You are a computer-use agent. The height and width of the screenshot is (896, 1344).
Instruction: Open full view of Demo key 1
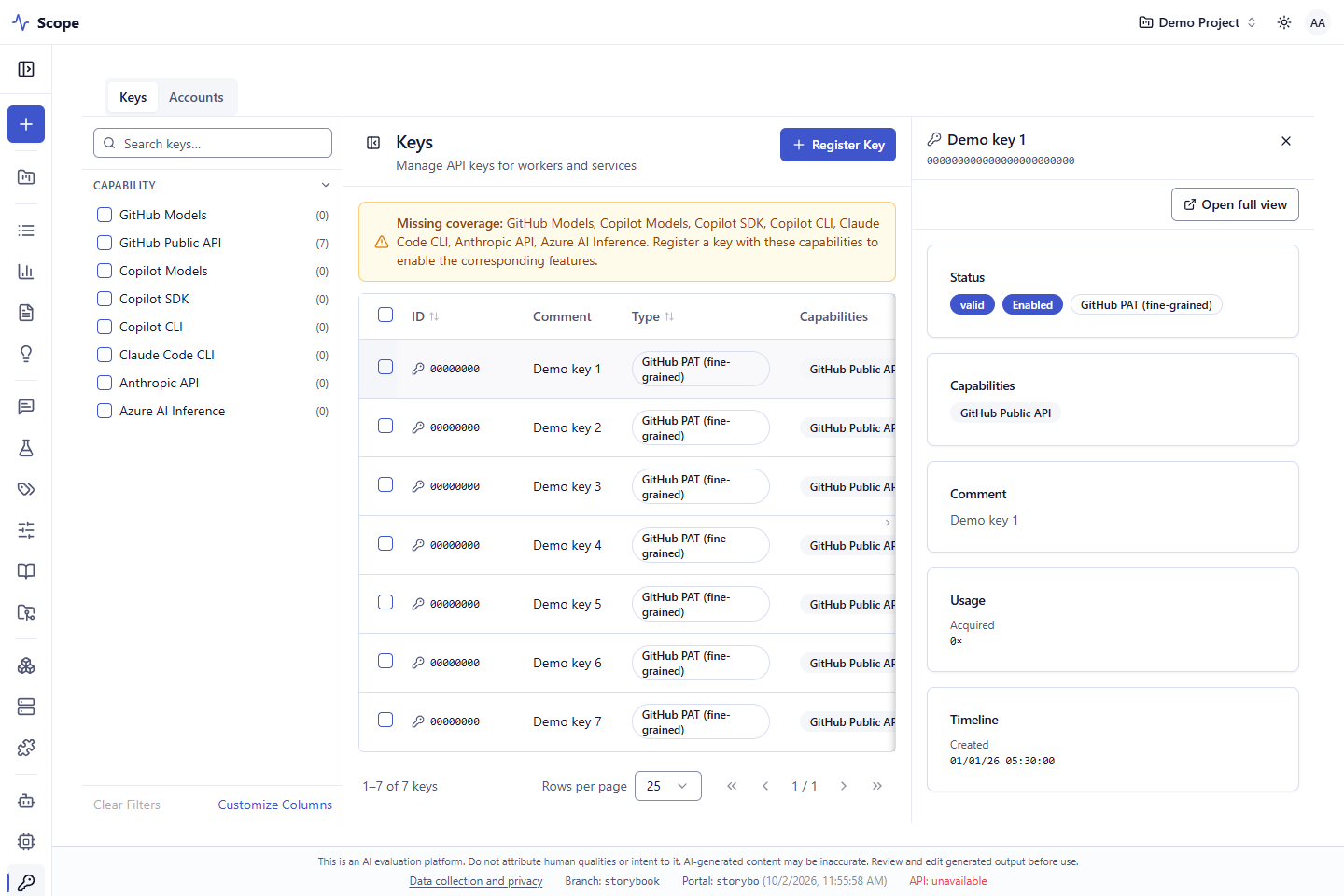point(1235,204)
